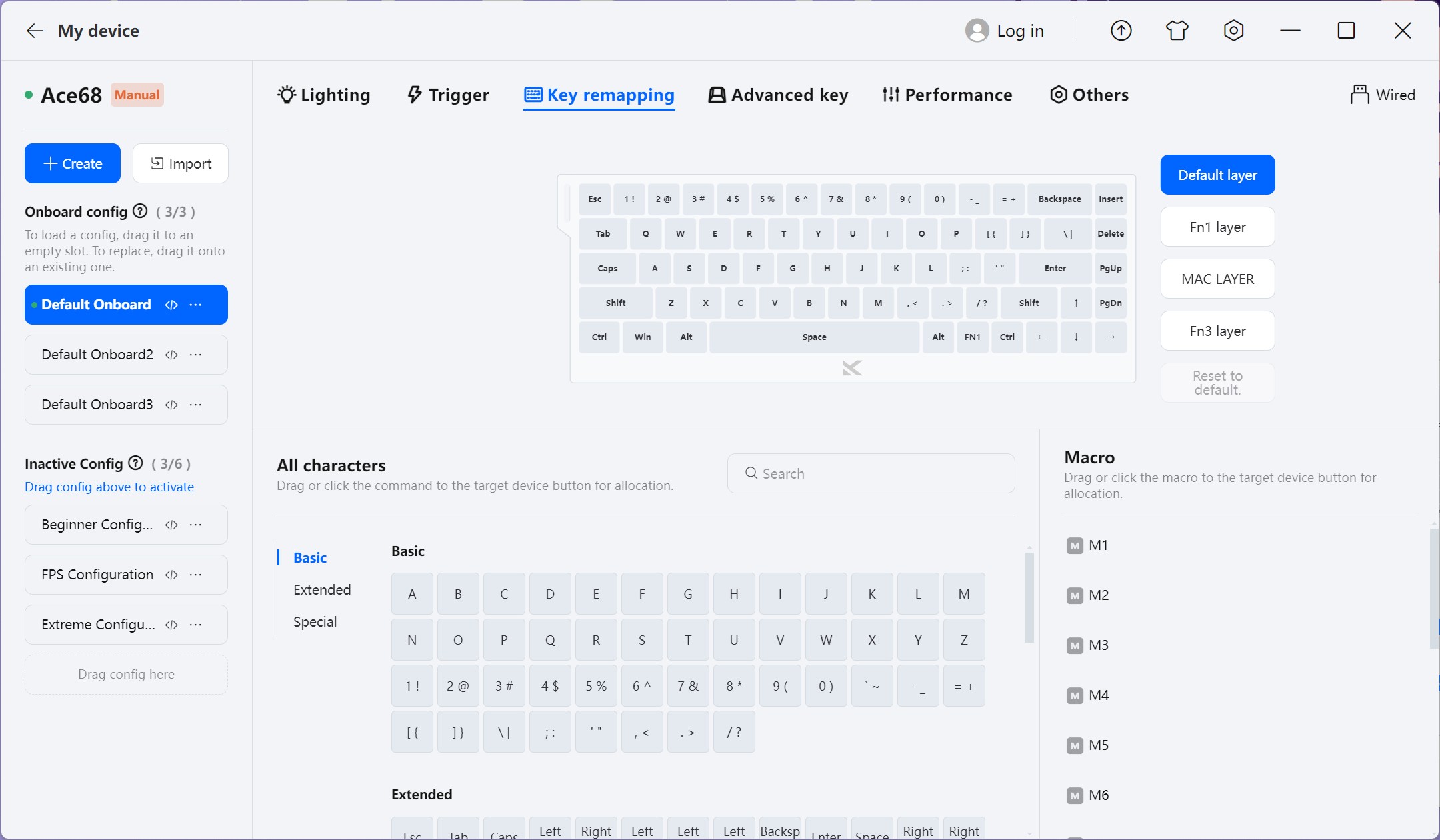Click the Backspace key on keyboard preview
1440x840 pixels.
[x=1059, y=199]
